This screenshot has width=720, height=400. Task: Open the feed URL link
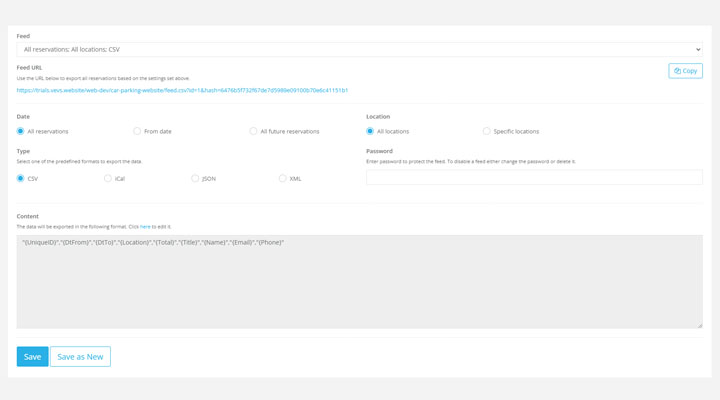point(182,90)
